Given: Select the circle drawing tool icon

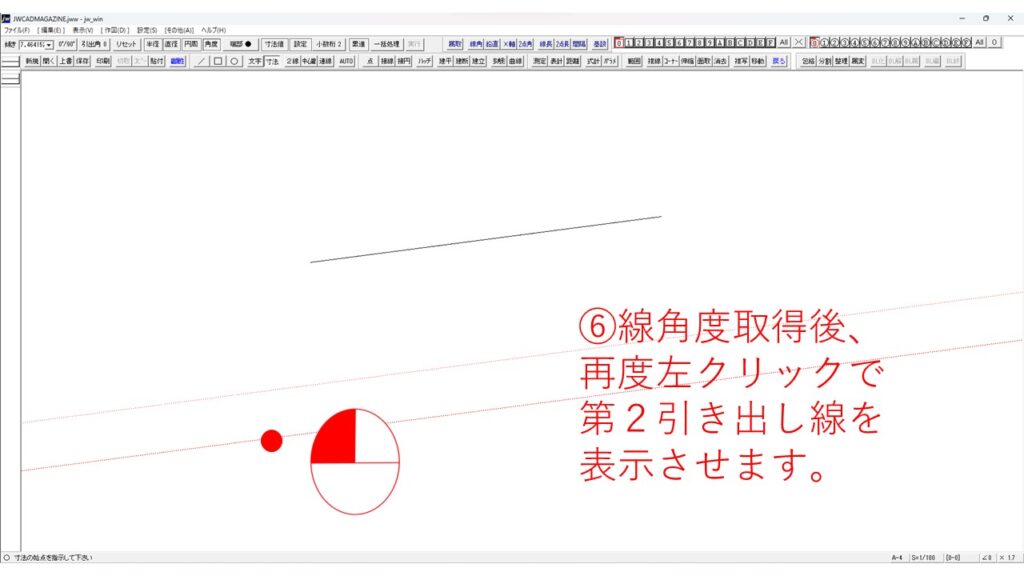Looking at the screenshot, I should (234, 61).
